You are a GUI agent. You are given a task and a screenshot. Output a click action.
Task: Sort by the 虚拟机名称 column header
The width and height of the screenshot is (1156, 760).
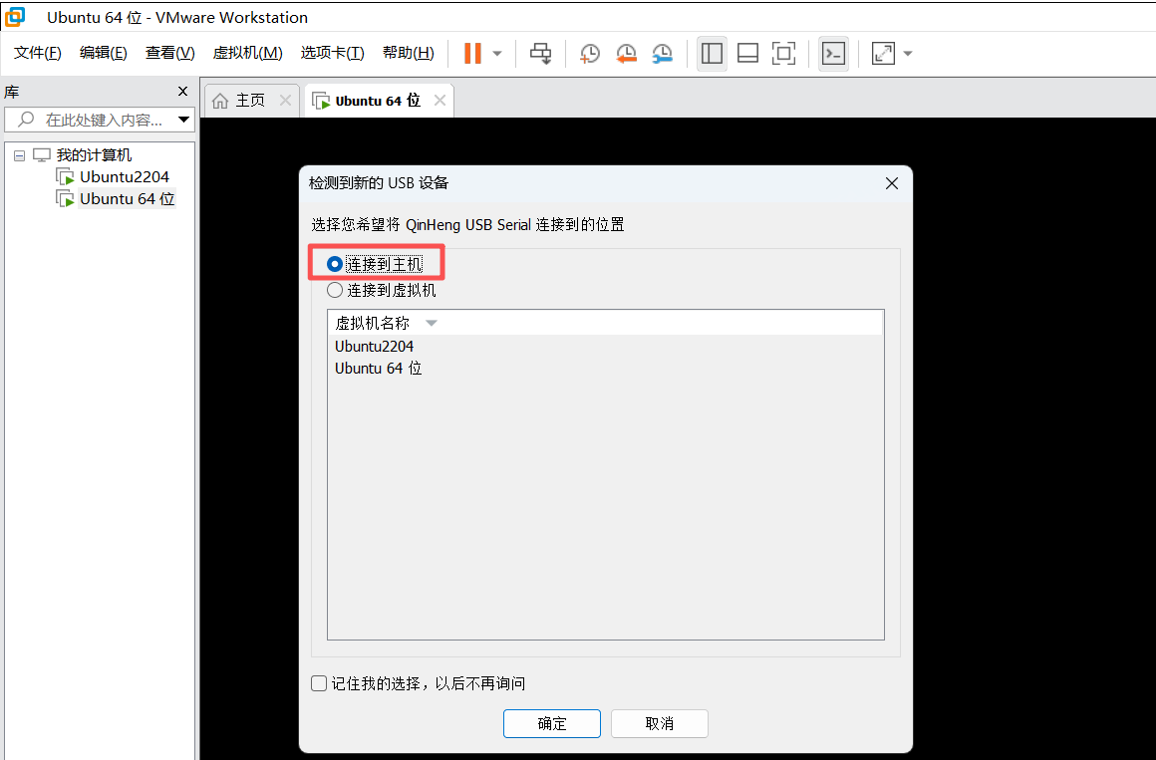[605, 323]
